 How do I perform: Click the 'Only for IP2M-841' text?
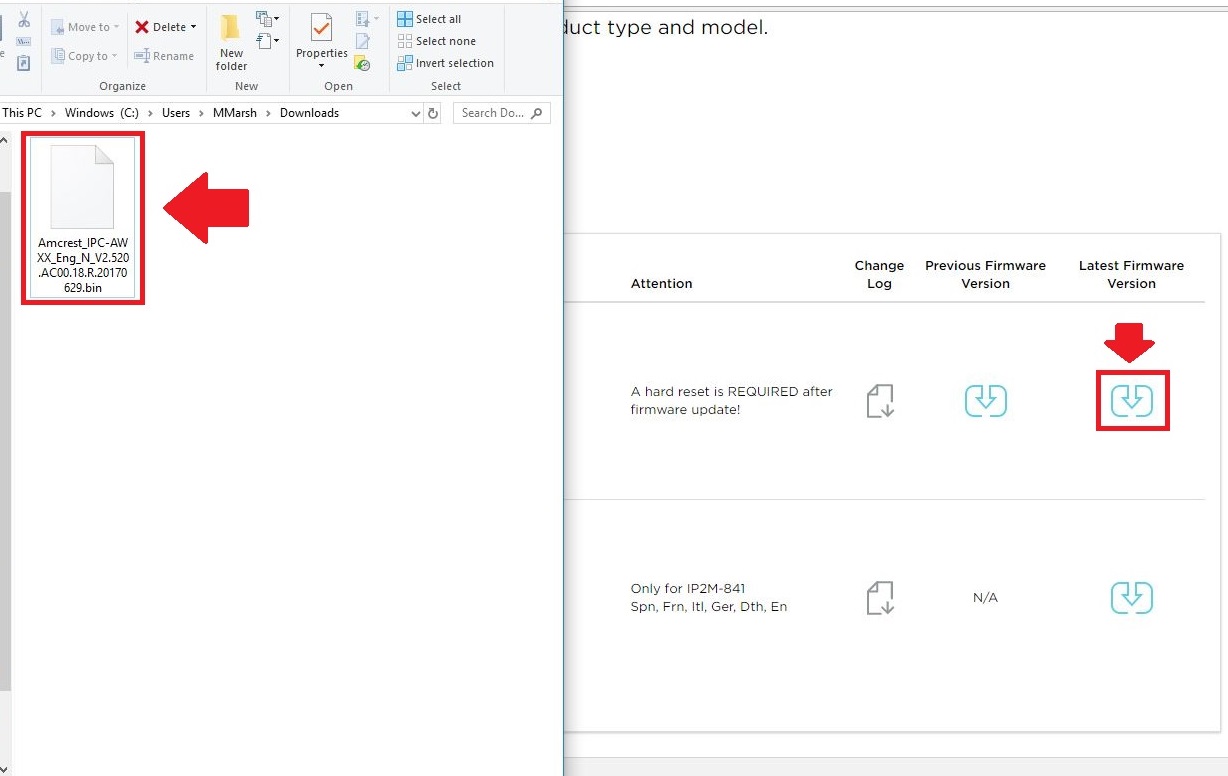pos(688,588)
